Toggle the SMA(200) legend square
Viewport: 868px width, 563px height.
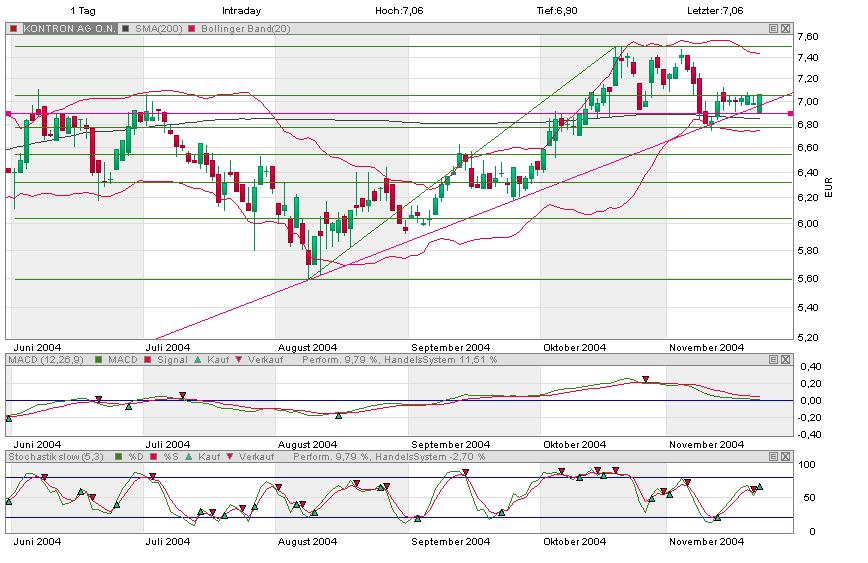125,29
